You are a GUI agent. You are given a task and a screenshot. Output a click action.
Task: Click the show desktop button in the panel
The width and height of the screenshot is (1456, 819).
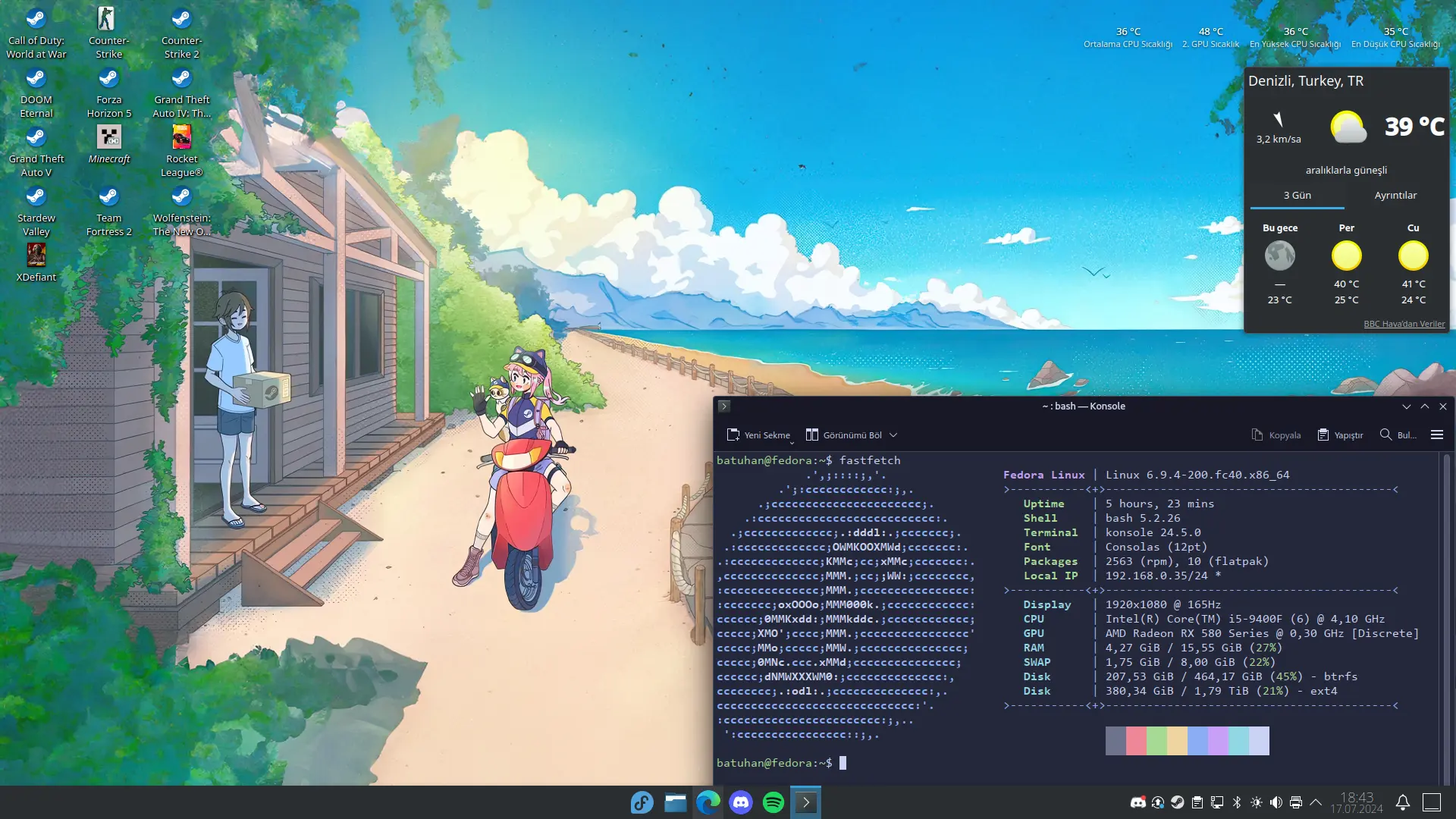(1432, 802)
